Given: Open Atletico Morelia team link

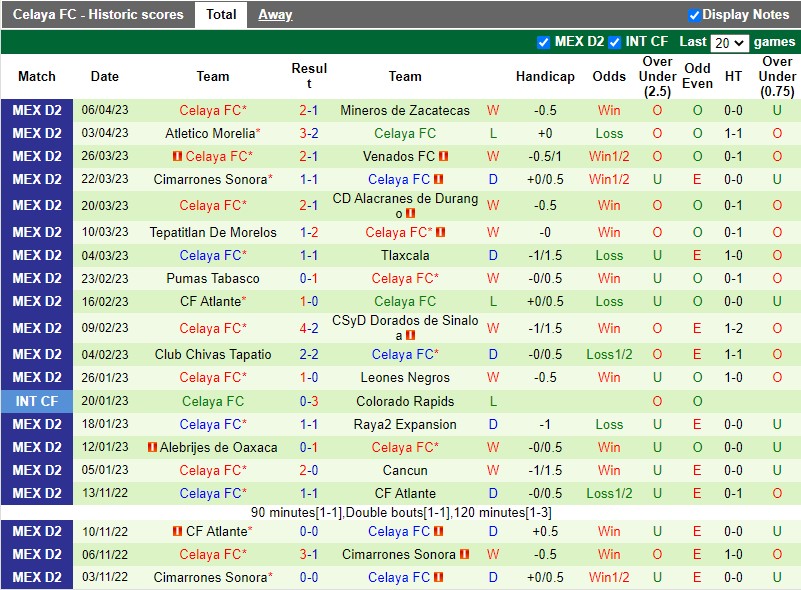Looking at the screenshot, I should [210, 133].
